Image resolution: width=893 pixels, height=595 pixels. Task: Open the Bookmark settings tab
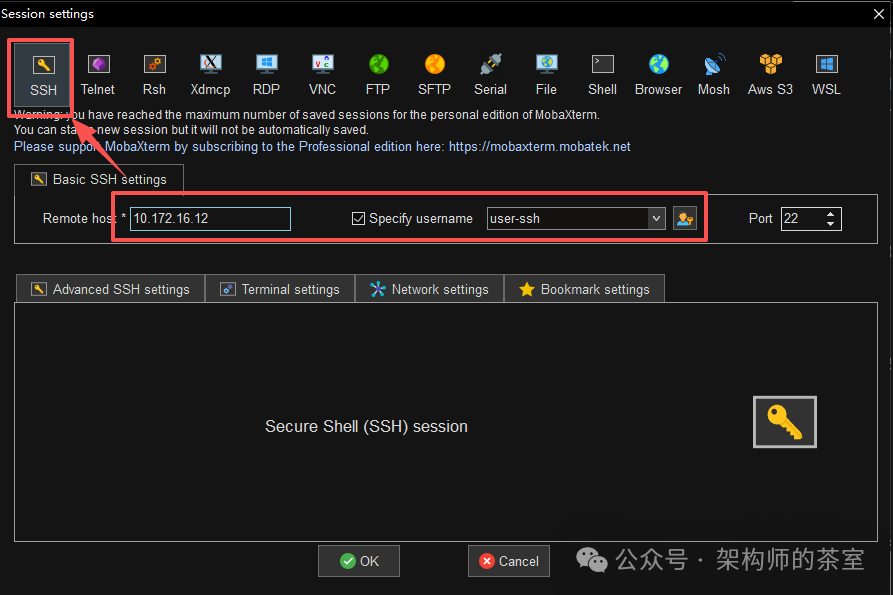(584, 289)
